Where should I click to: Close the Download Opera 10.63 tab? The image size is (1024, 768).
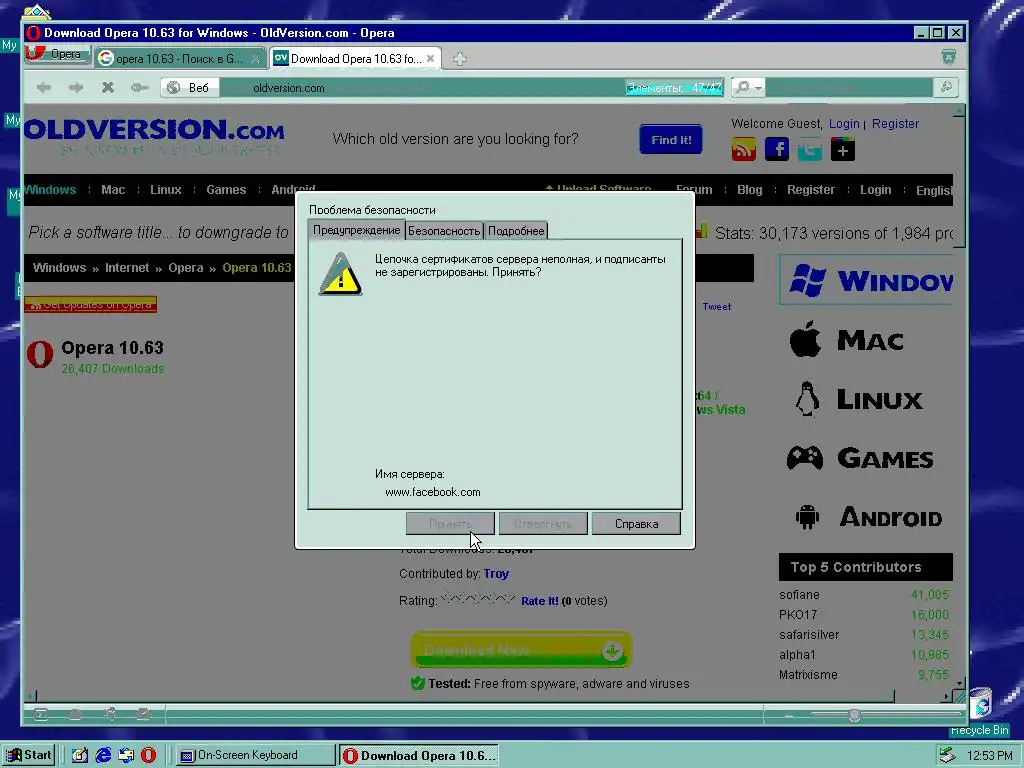click(430, 59)
